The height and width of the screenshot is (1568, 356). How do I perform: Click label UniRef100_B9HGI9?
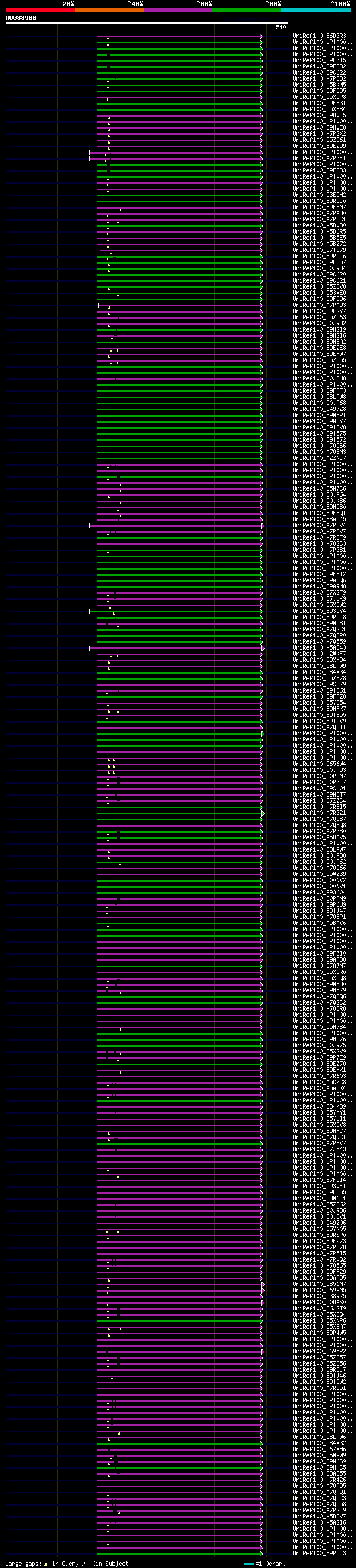coord(319,329)
